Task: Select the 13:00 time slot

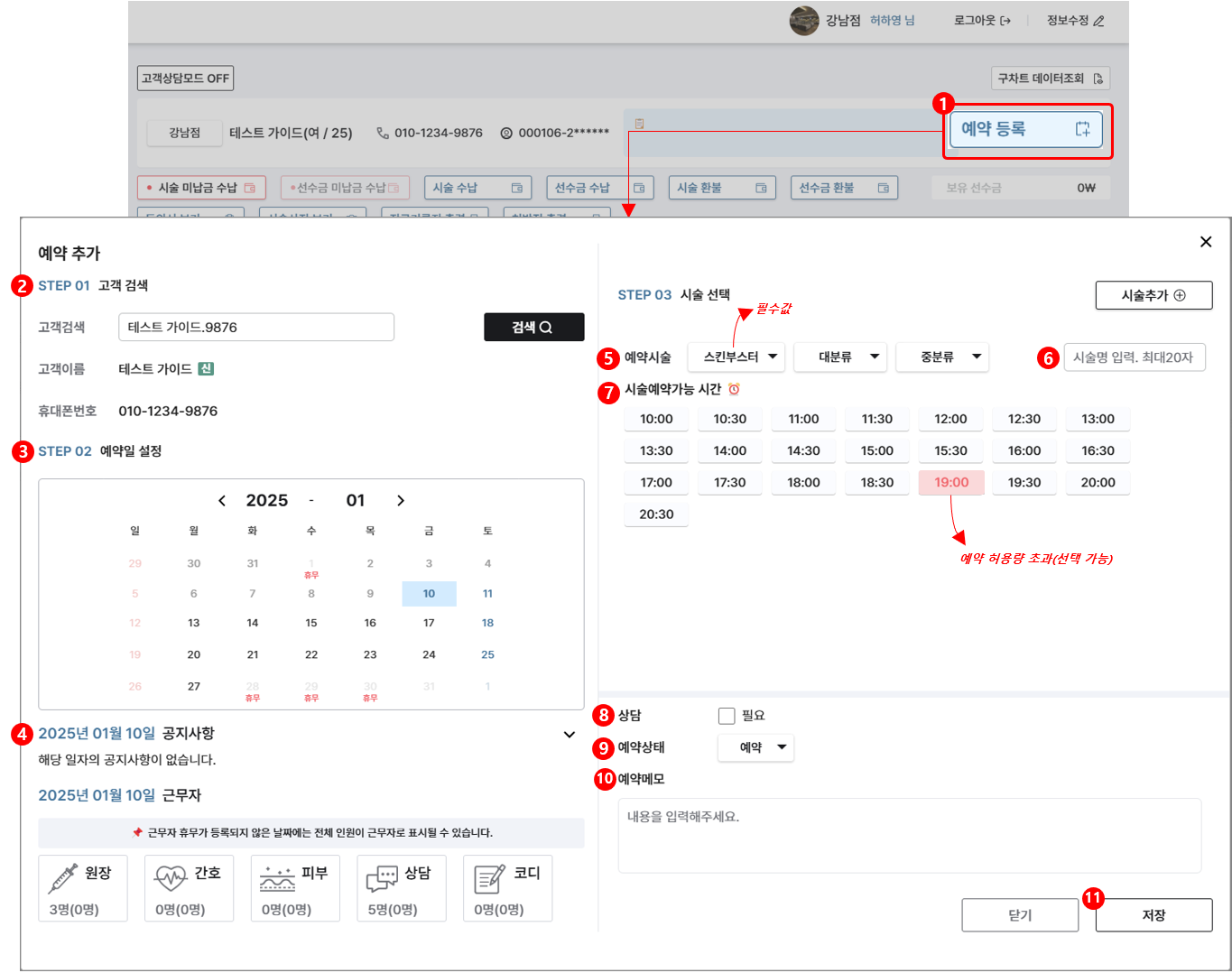Action: coord(1098,419)
